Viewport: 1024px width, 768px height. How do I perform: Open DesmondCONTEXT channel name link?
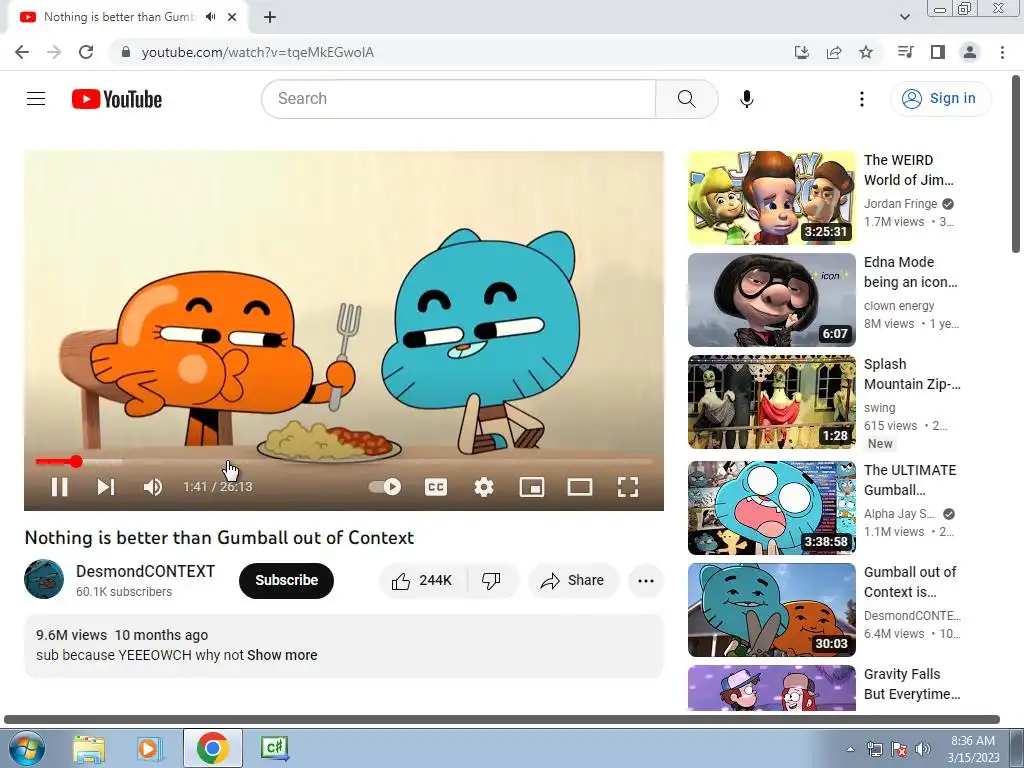pos(145,571)
